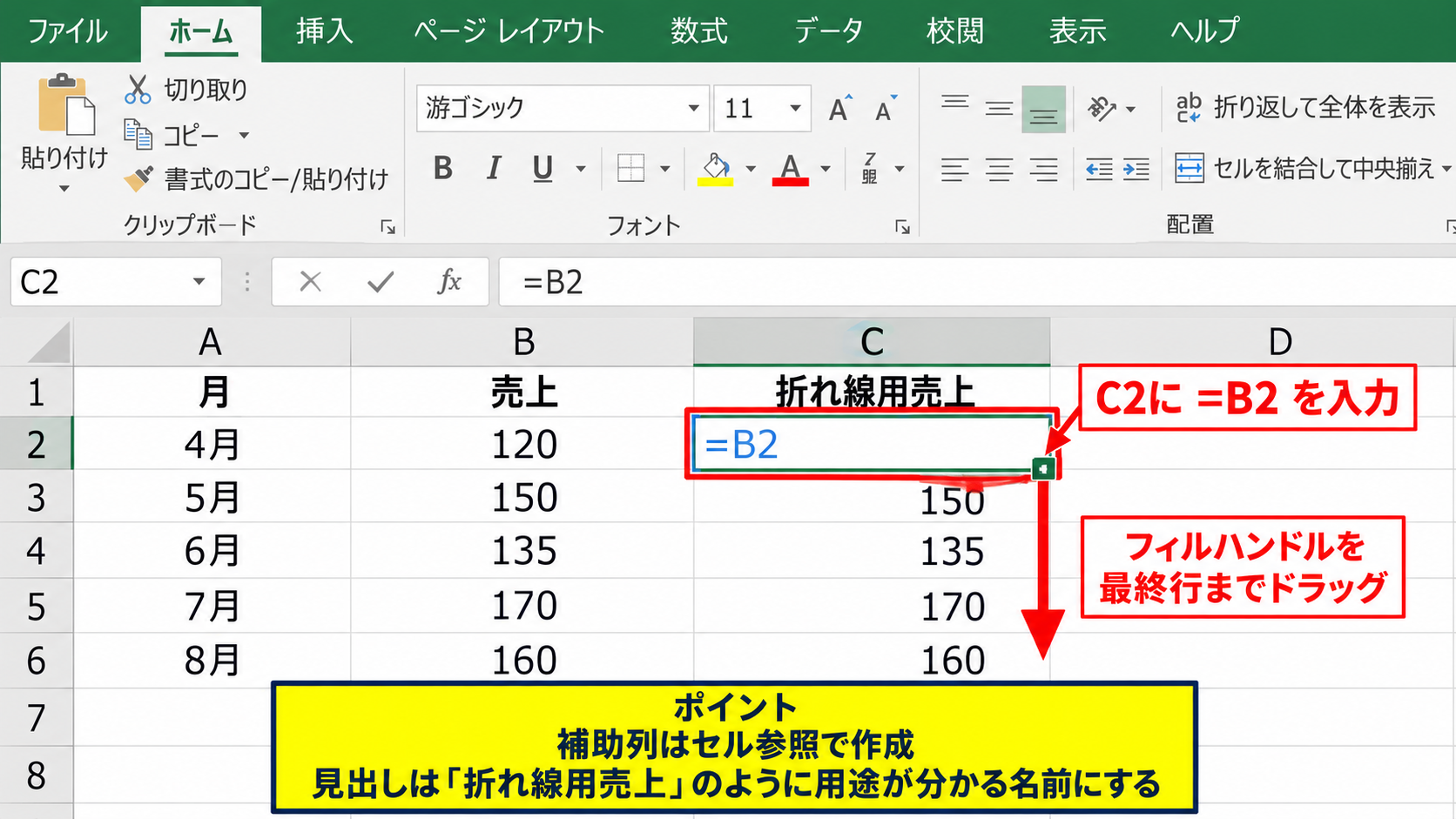1456x819 pixels.
Task: Expand the paste options arrow under 貼り付け
Action: (x=64, y=189)
